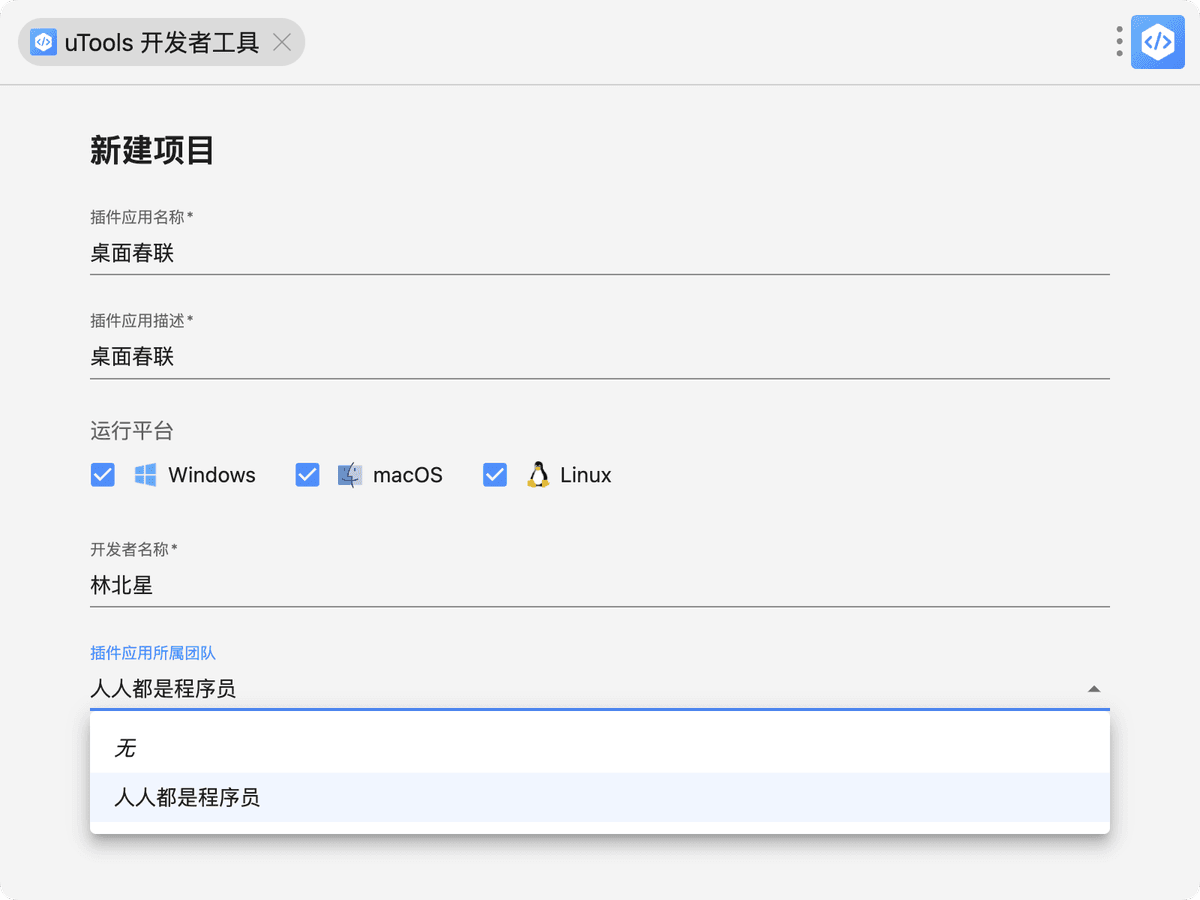Image resolution: width=1200 pixels, height=900 pixels.
Task: Select 人人都是程序员 from the open options list
Action: (187, 798)
